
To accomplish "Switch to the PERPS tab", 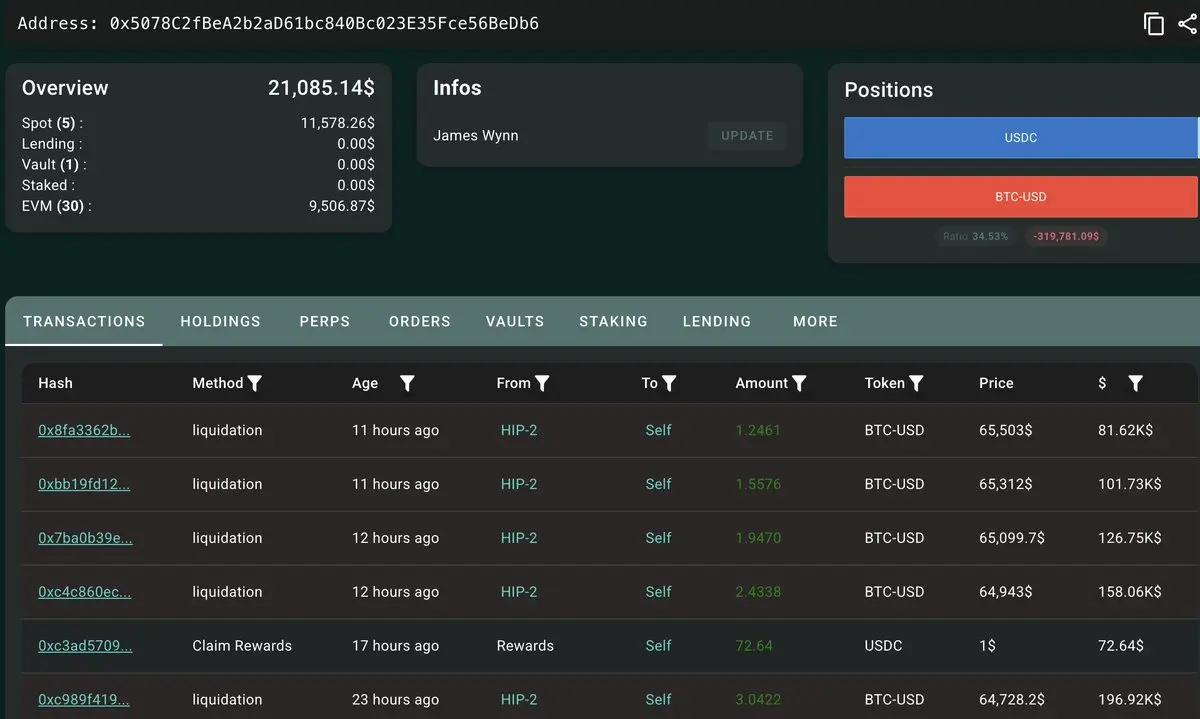I will pyautogui.click(x=325, y=321).
